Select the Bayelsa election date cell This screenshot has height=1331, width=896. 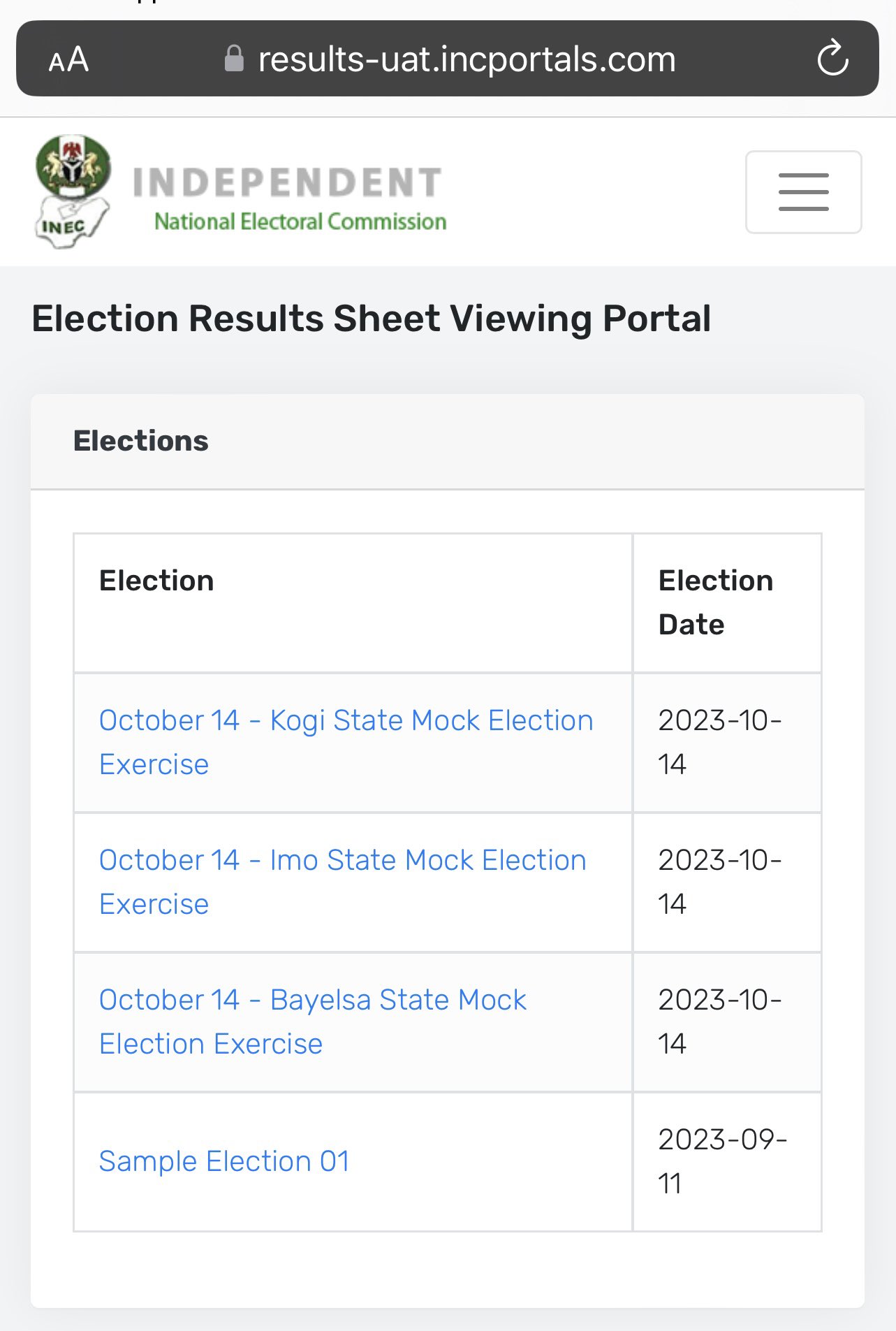(x=719, y=1021)
